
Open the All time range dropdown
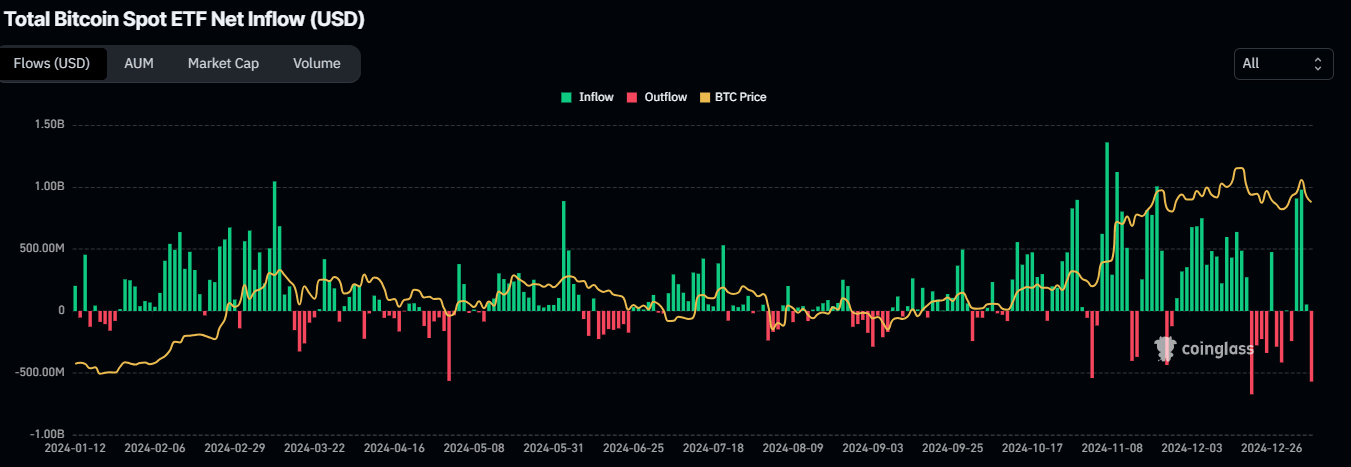point(1283,63)
